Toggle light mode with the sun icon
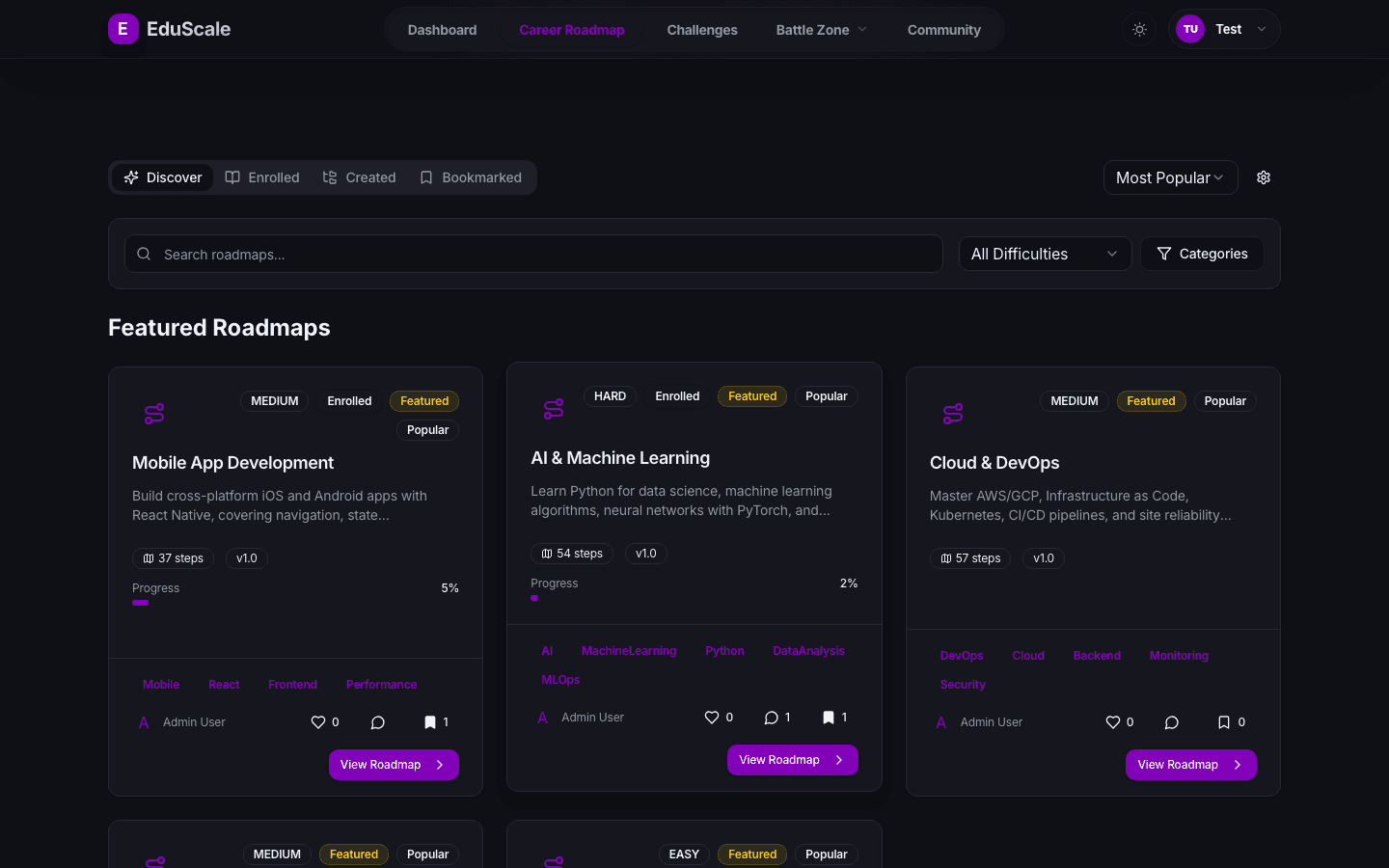Screen dimensions: 1389x868 pyautogui.click(x=1139, y=29)
